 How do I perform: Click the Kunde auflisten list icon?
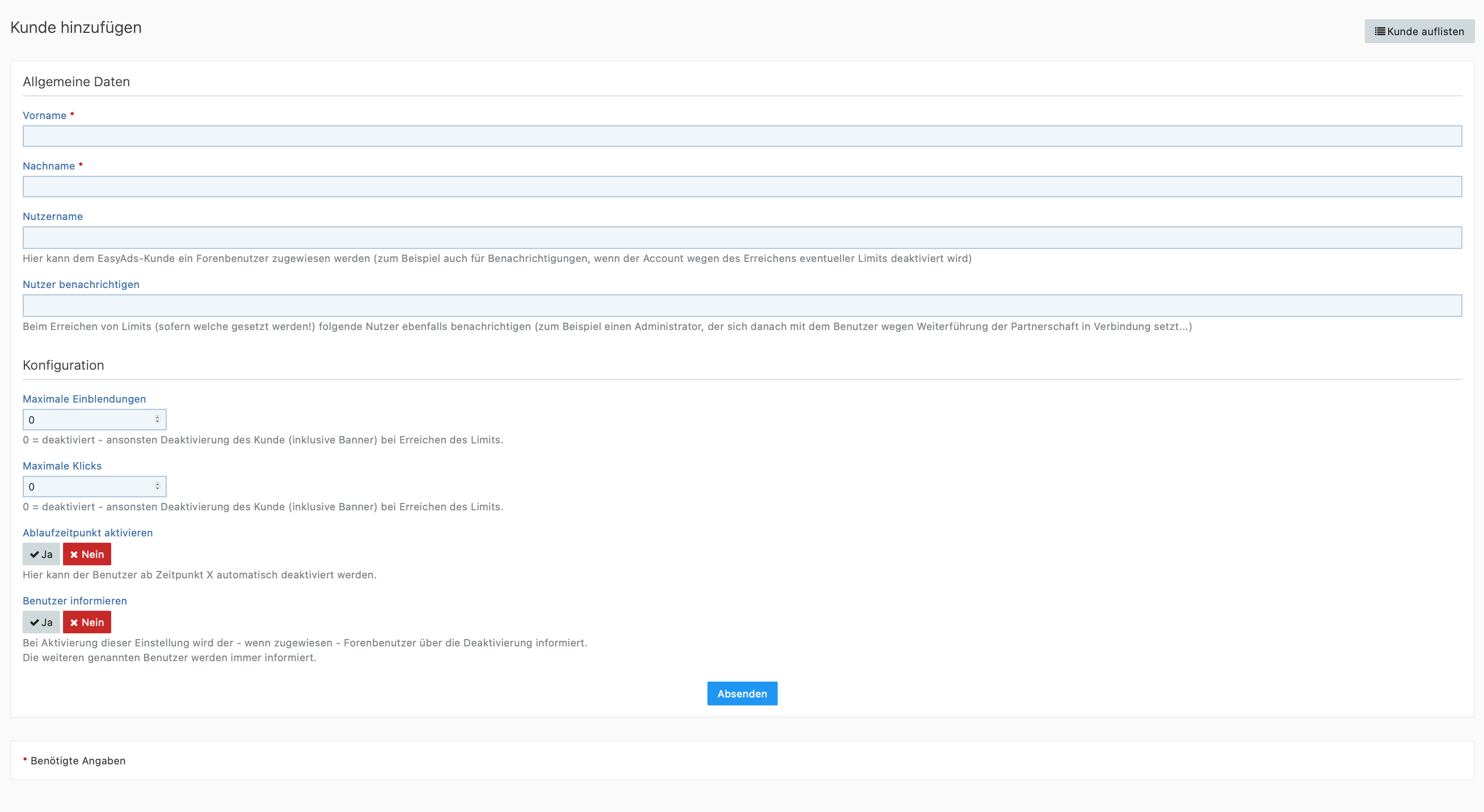[x=1380, y=31]
